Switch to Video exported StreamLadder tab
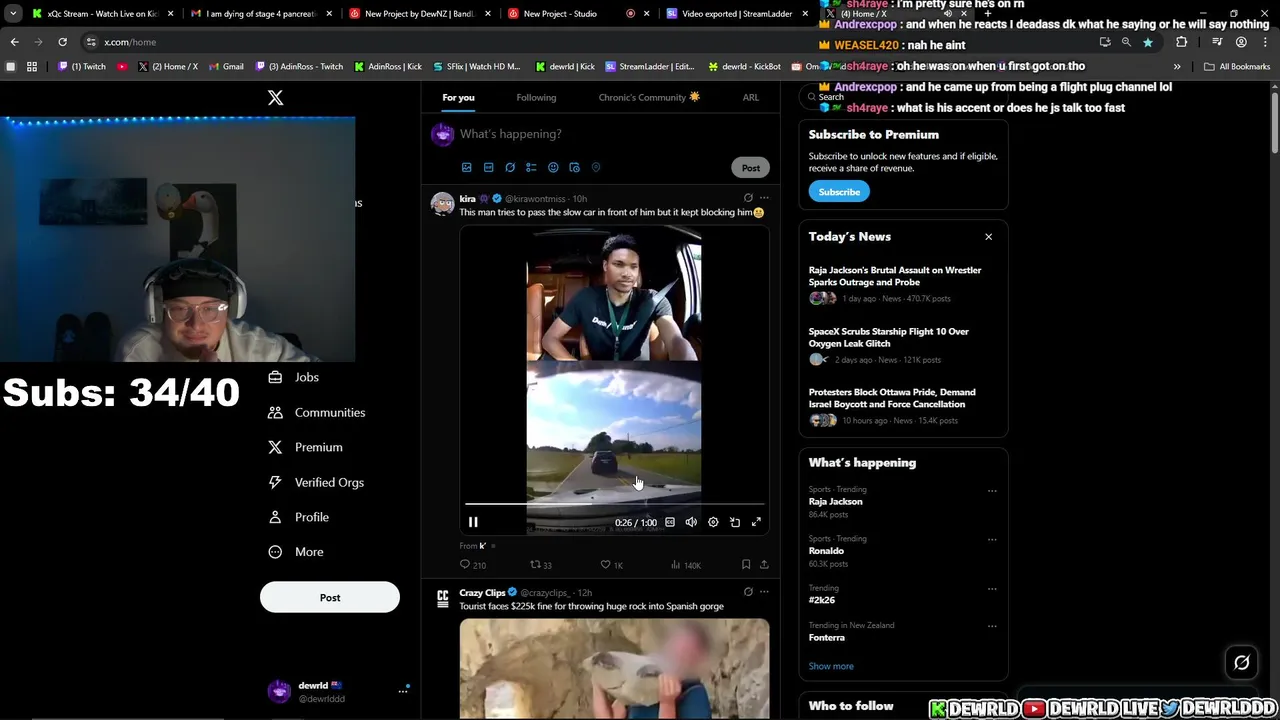Screen dimensions: 1280x720 [737, 14]
